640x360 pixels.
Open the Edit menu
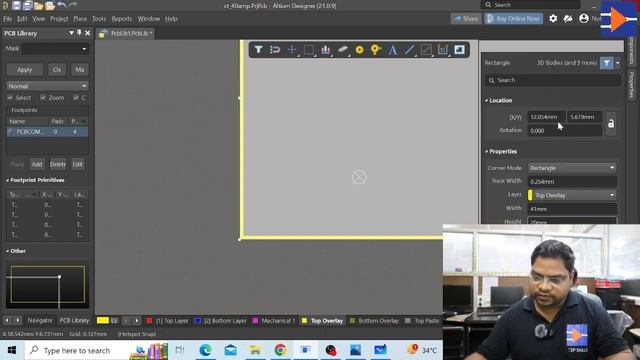pos(22,19)
